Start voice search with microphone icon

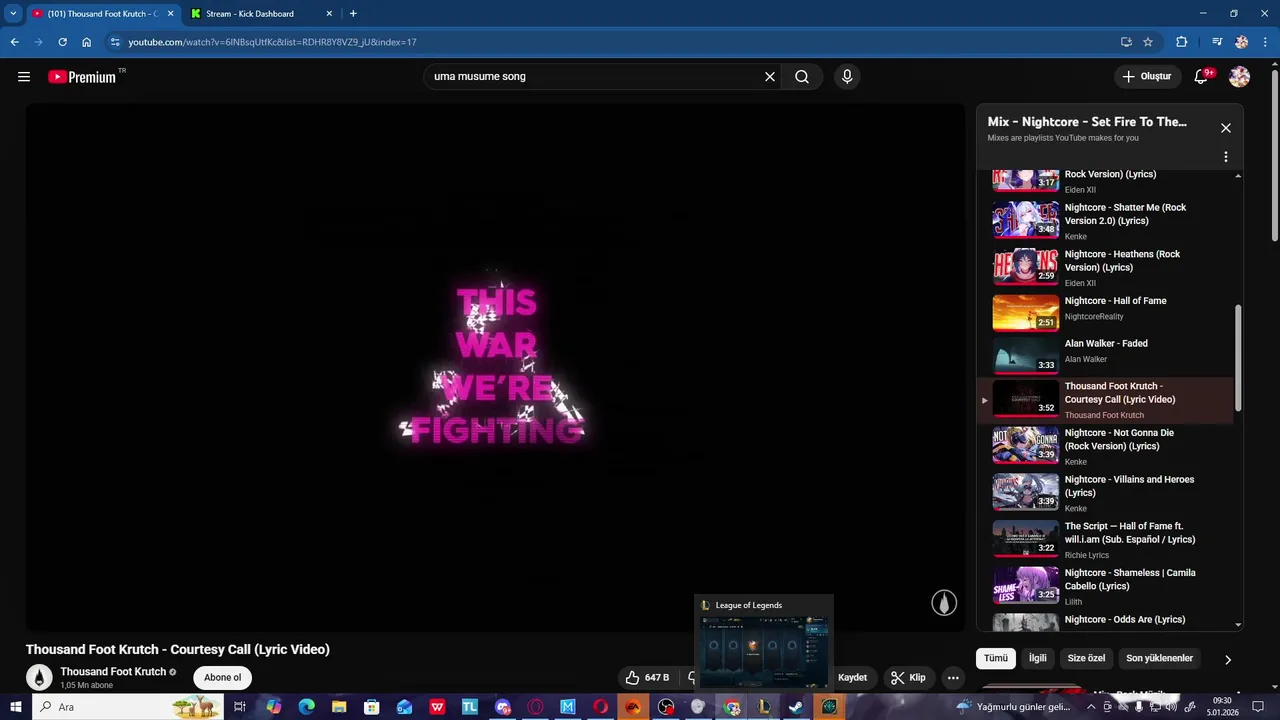click(x=847, y=77)
